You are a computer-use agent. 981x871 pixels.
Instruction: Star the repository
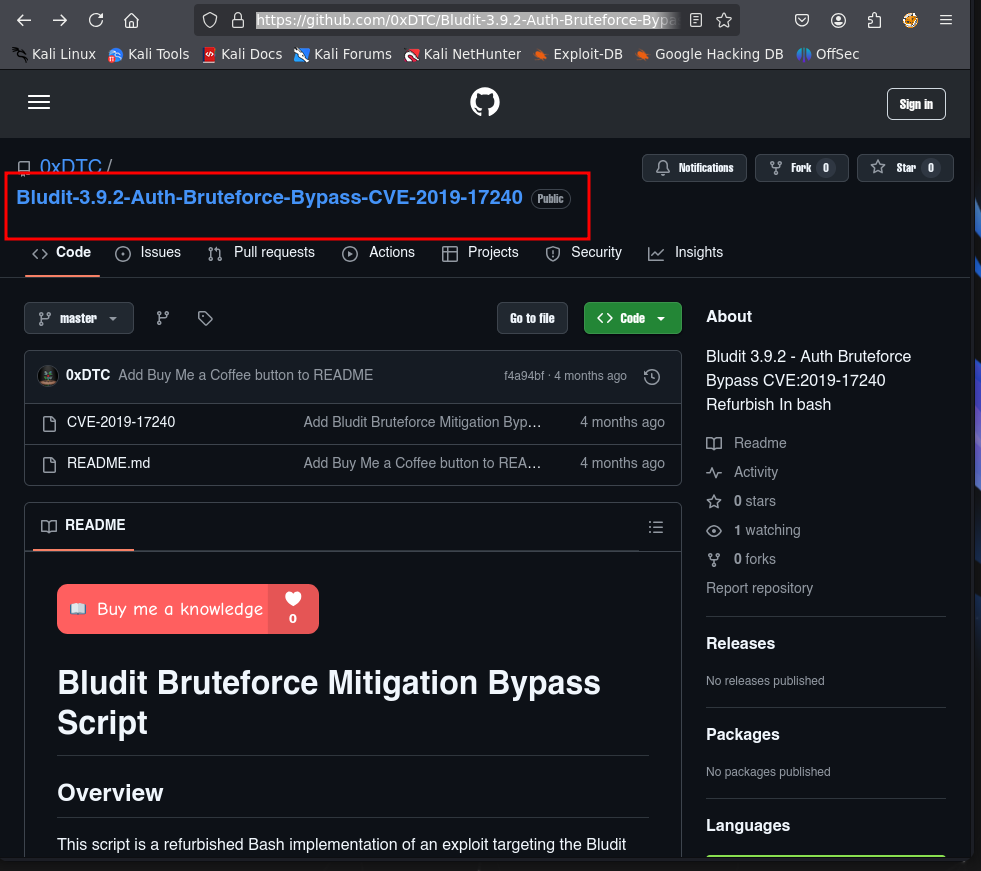(x=905, y=168)
